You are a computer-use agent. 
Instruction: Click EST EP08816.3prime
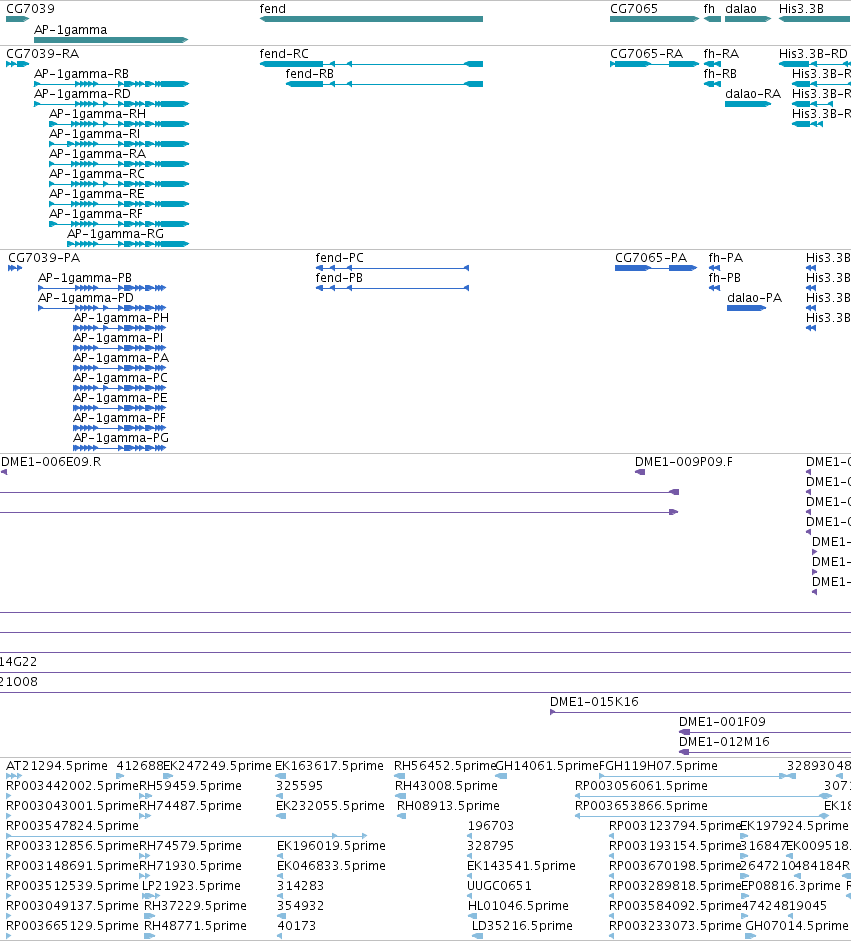pyautogui.click(x=745, y=896)
